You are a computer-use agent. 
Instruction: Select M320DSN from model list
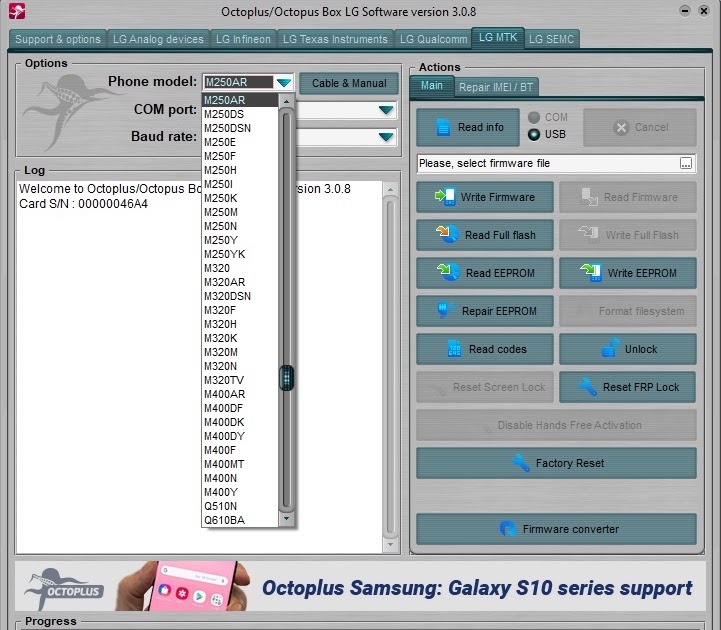[240, 296]
